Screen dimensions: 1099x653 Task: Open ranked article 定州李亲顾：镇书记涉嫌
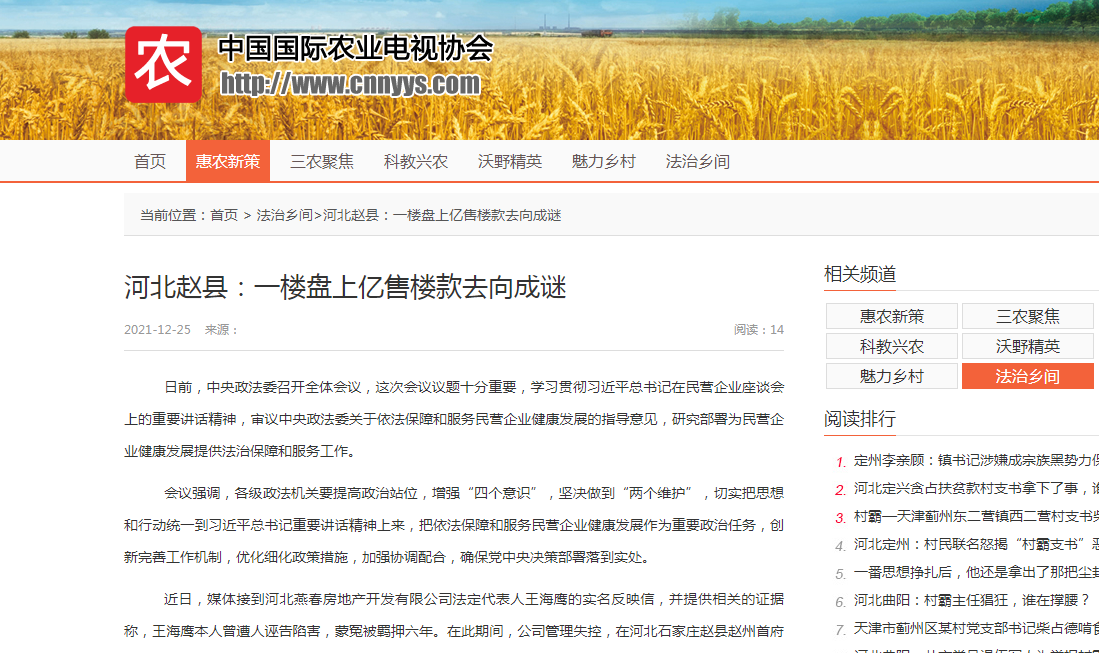976,460
